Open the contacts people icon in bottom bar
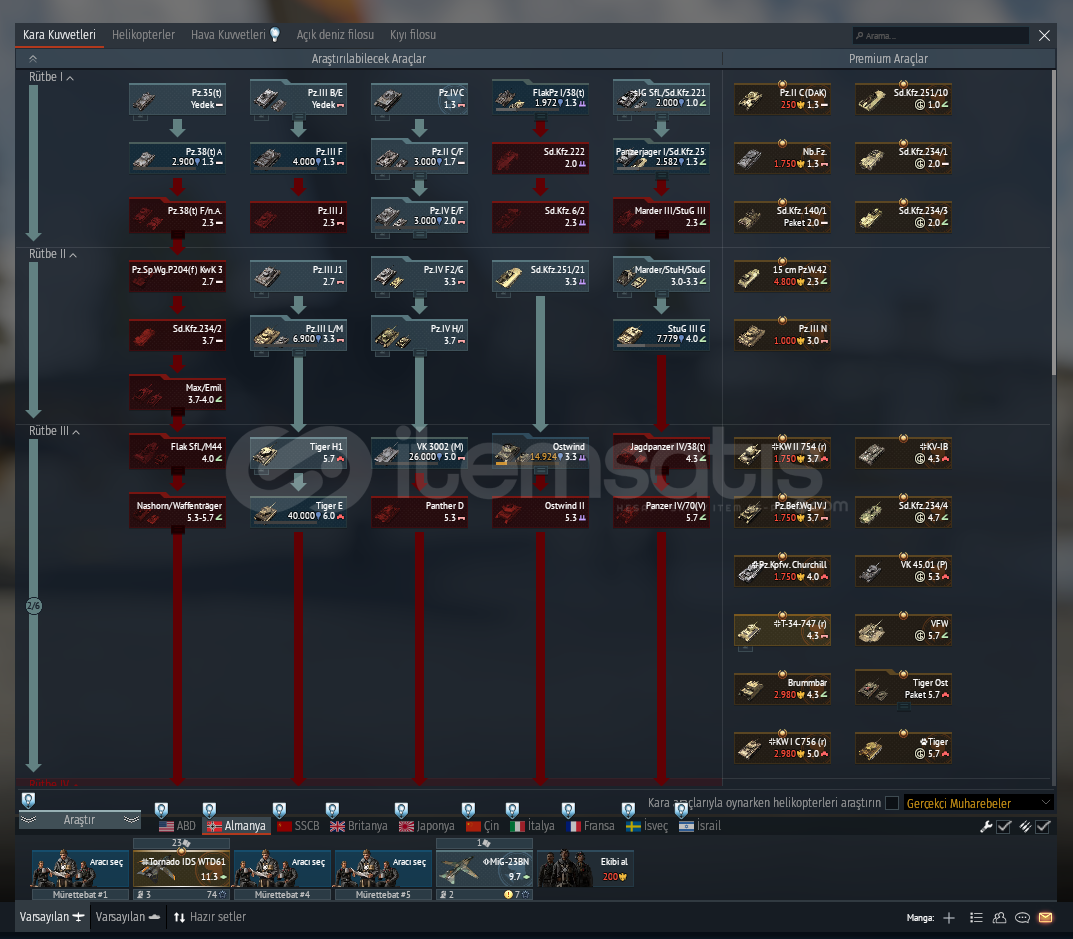This screenshot has height=939, width=1073. pos(1000,918)
